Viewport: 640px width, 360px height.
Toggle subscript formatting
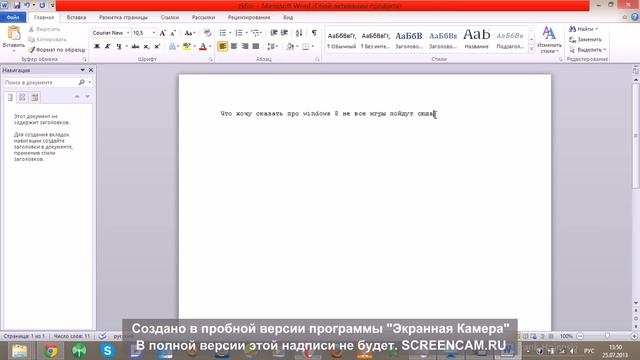[x=146, y=47]
